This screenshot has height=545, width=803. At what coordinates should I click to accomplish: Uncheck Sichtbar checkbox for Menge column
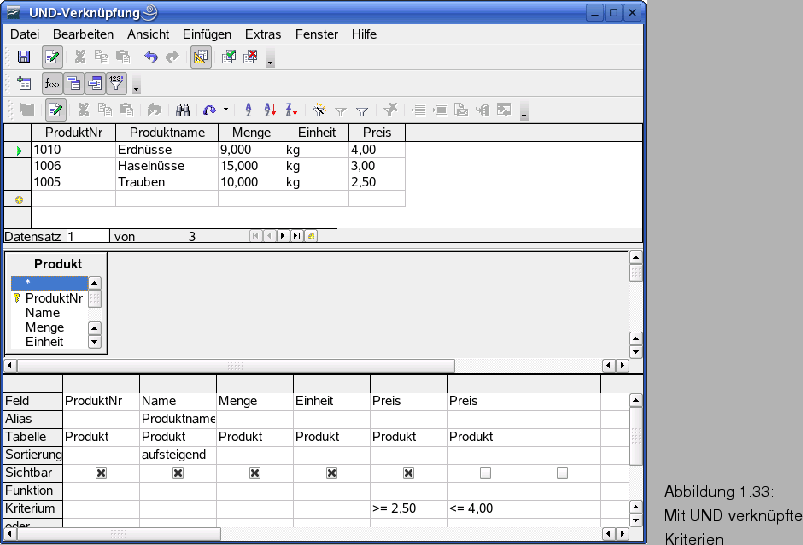point(254,473)
